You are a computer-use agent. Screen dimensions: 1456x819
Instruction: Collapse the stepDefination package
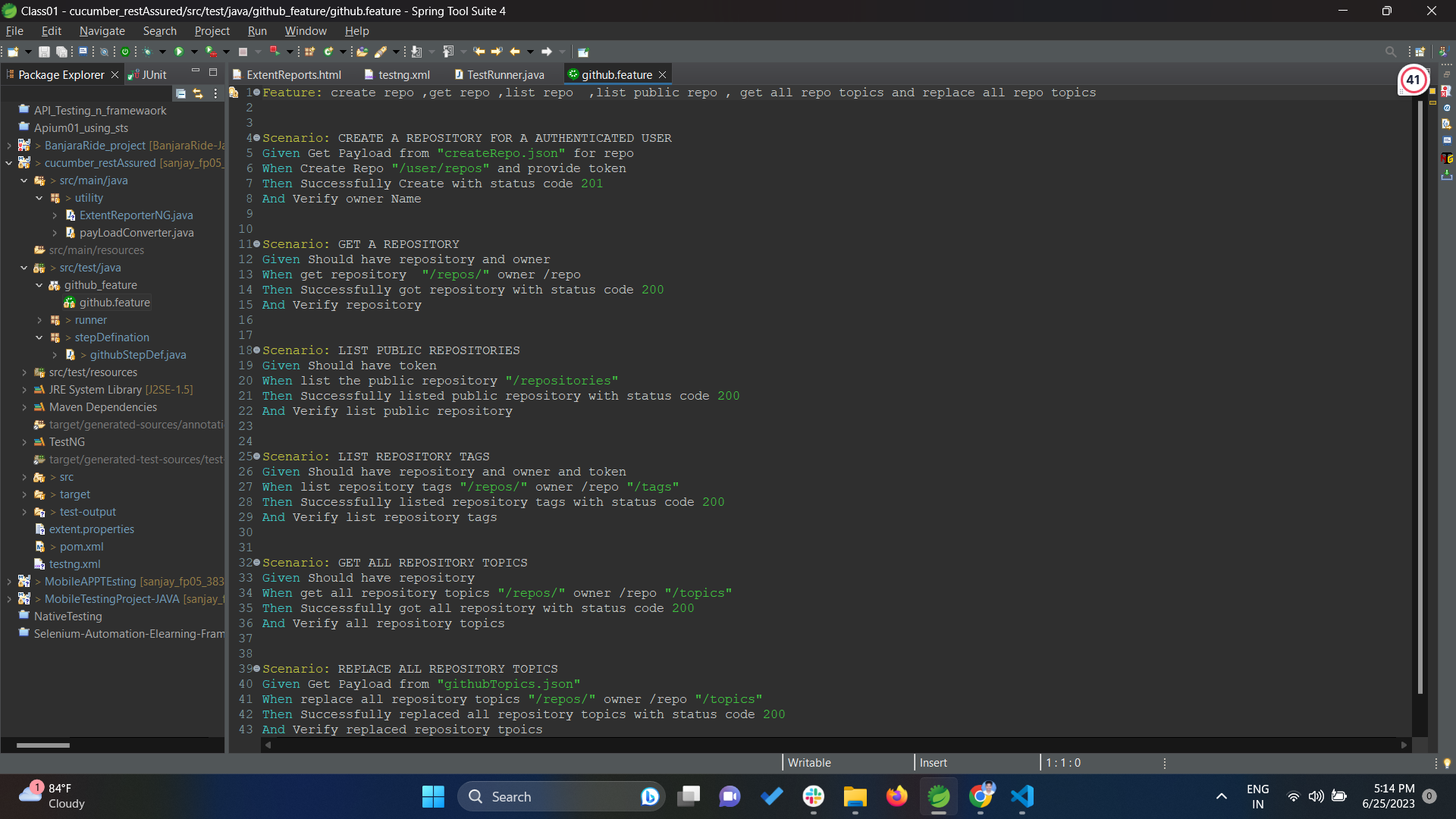39,337
